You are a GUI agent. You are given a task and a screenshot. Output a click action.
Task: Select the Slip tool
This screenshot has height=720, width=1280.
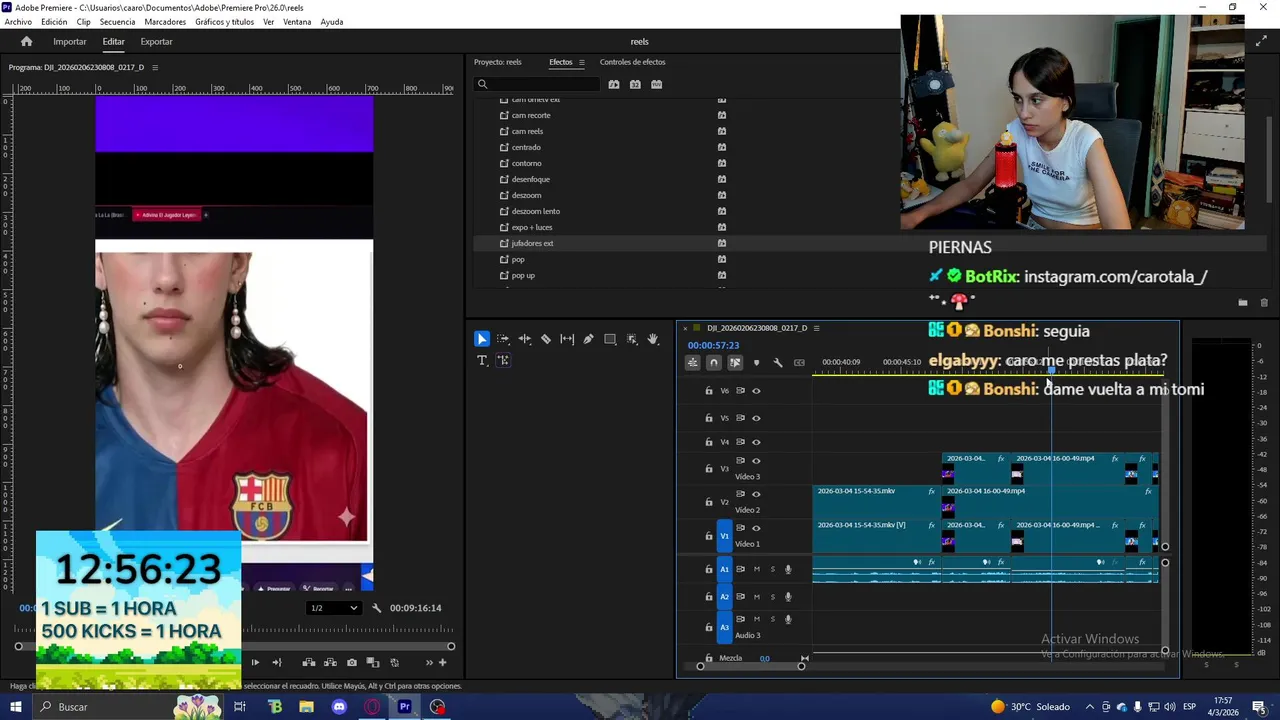coord(567,339)
